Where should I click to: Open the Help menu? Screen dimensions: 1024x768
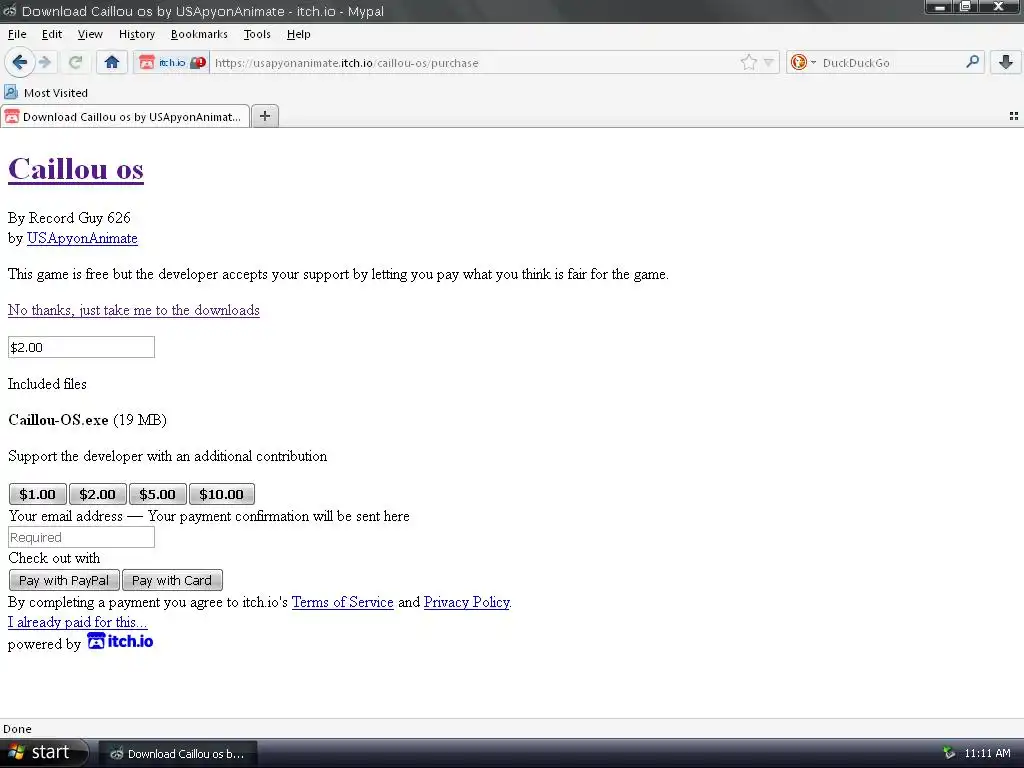click(298, 34)
